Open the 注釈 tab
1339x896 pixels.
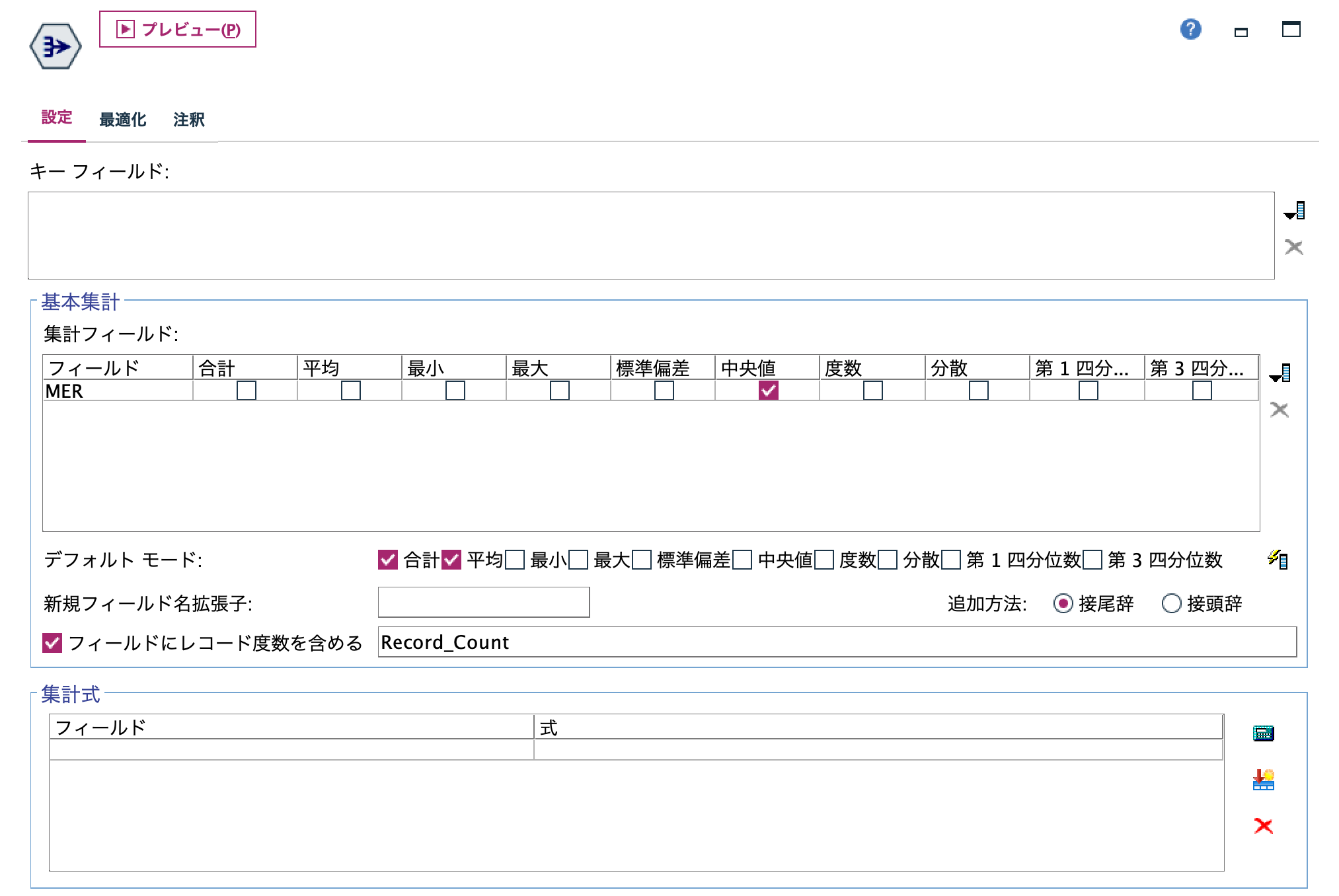(x=188, y=120)
